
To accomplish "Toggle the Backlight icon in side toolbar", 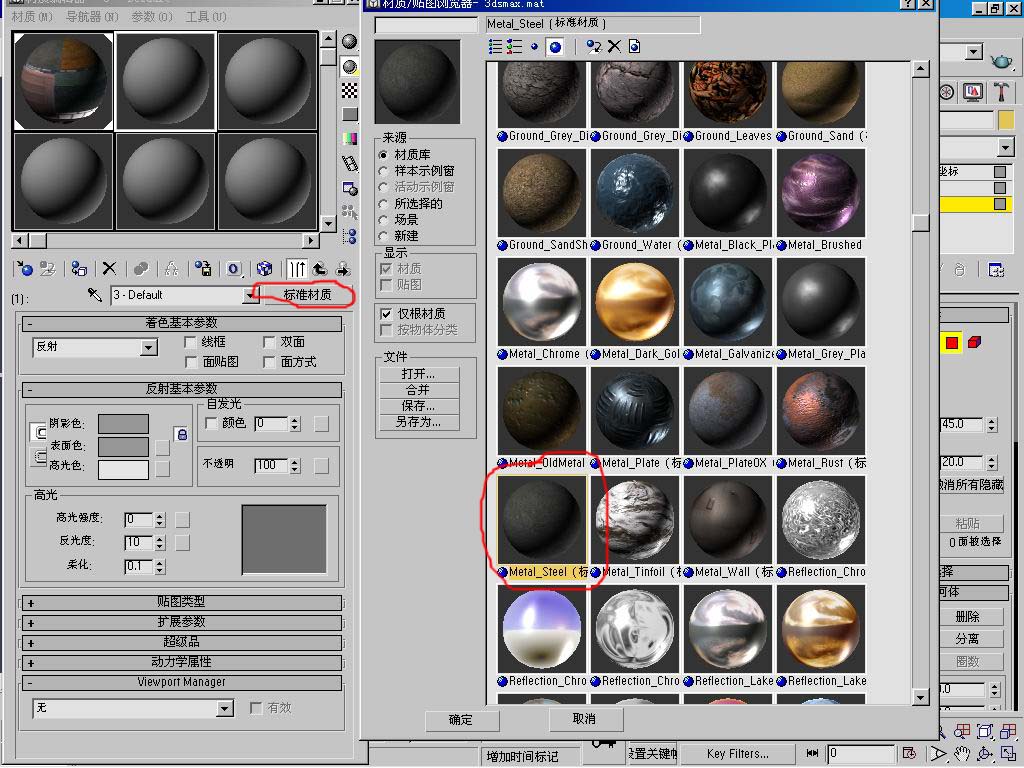I will click(x=350, y=66).
